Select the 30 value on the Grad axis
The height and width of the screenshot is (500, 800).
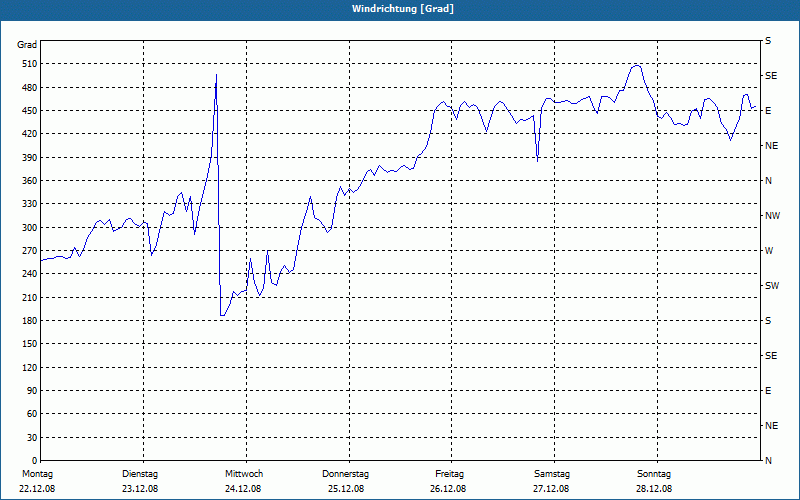point(32,438)
